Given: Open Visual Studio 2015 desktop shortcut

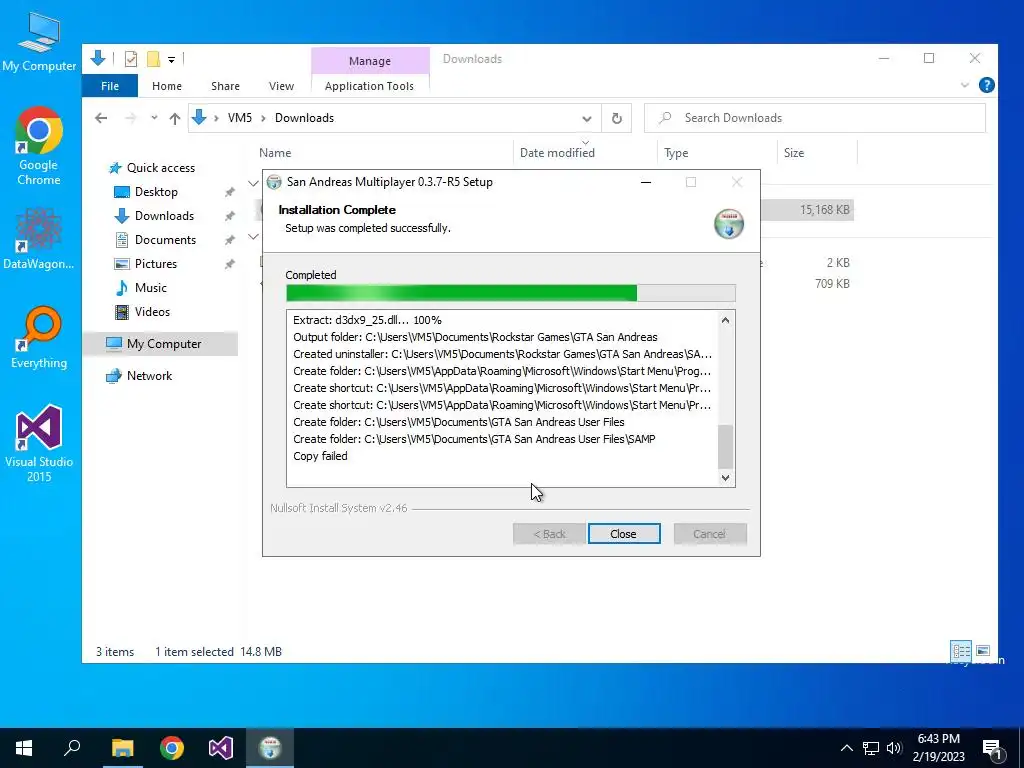Looking at the screenshot, I should click(39, 443).
